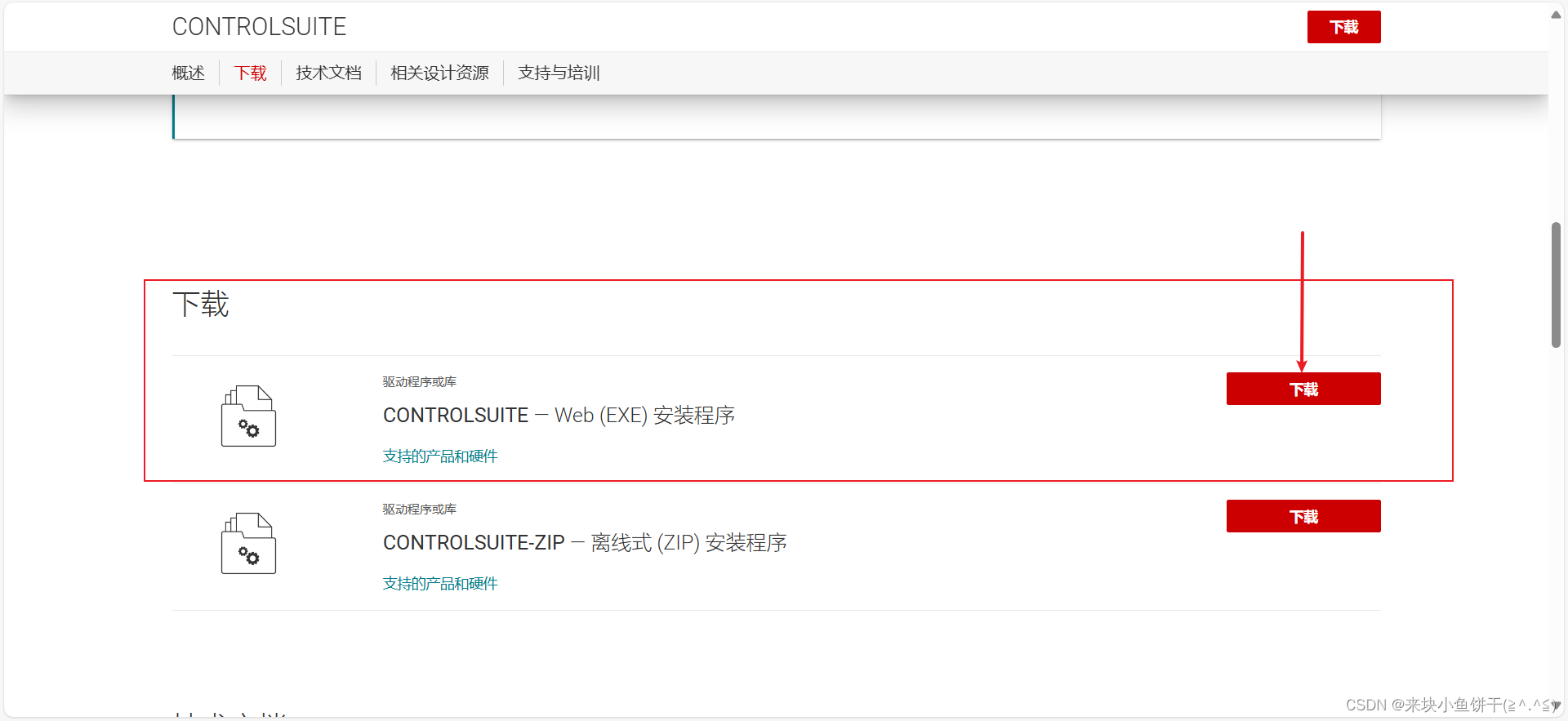Click the CONTROLSUITE — Web (EXE) 安装程序 title
This screenshot has height=721, width=1568.
(x=559, y=416)
